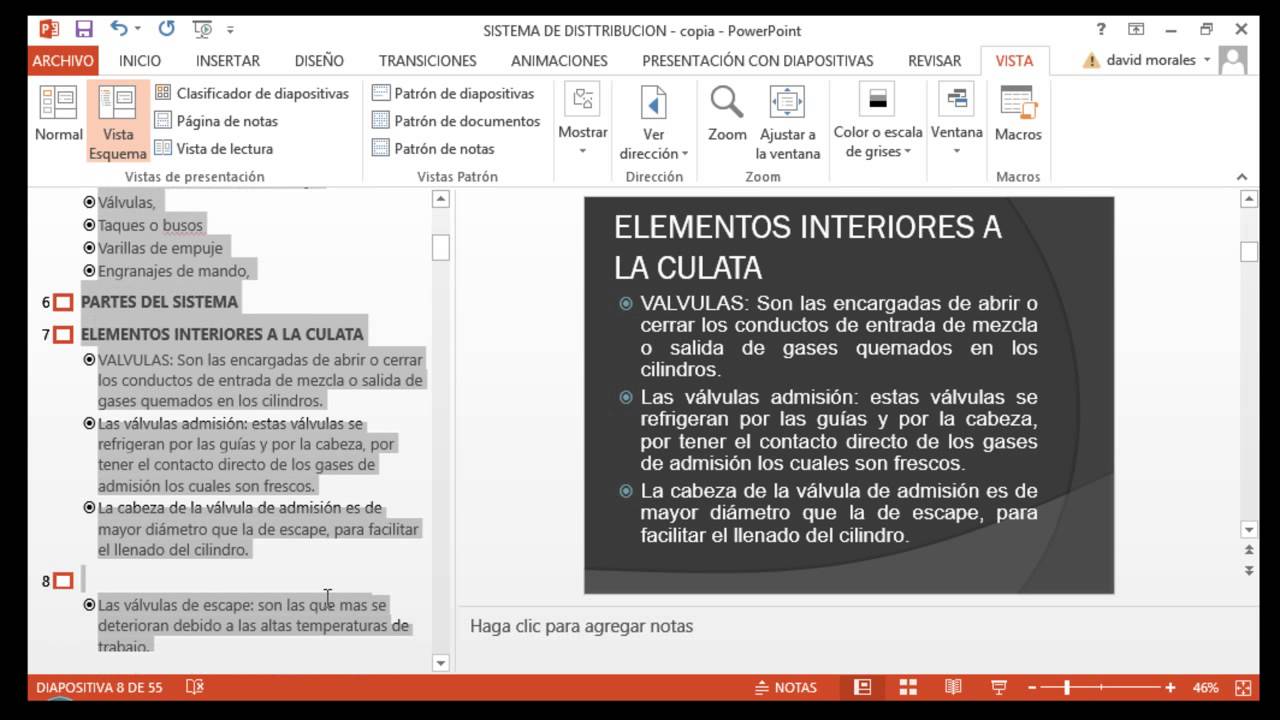Open INSERTAR tab
The image size is (1280, 720).
(x=227, y=60)
